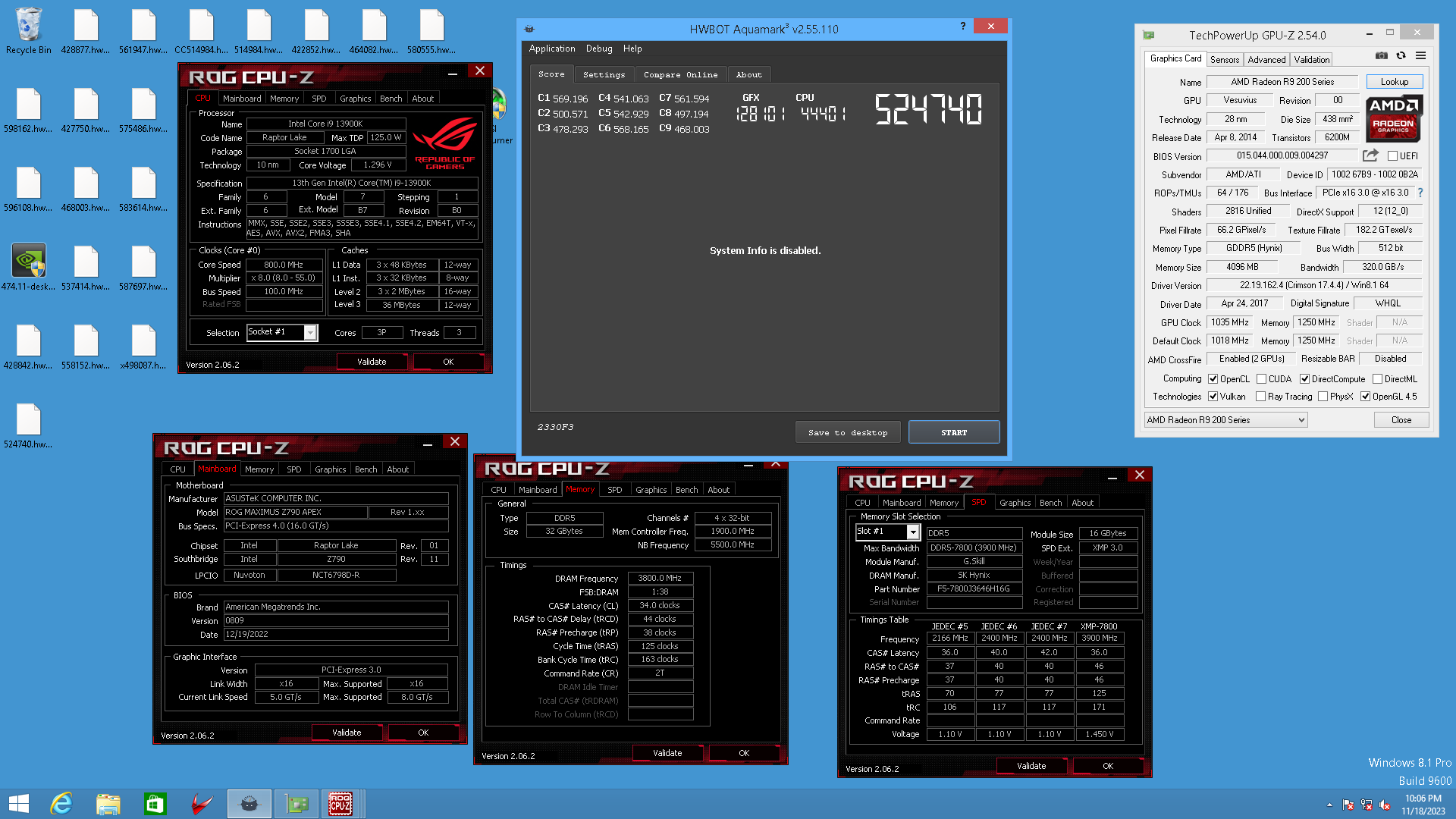1456x819 pixels.
Task: Toggle the Vulkan checkbox in GPU-Z
Action: click(1213, 397)
